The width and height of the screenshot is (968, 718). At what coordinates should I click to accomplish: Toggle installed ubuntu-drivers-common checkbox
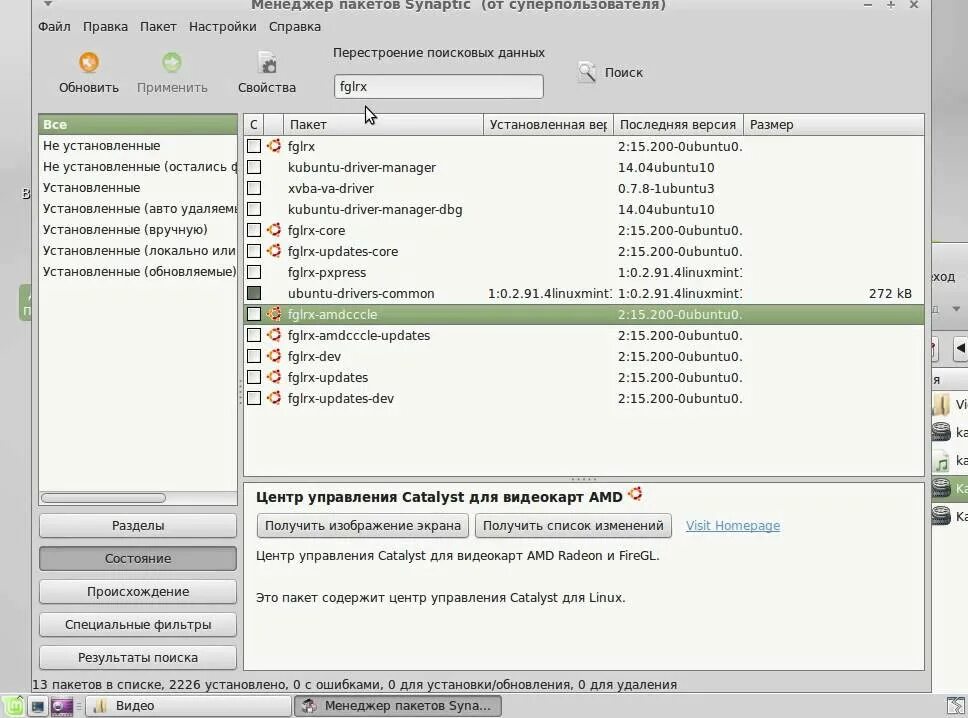tap(254, 293)
